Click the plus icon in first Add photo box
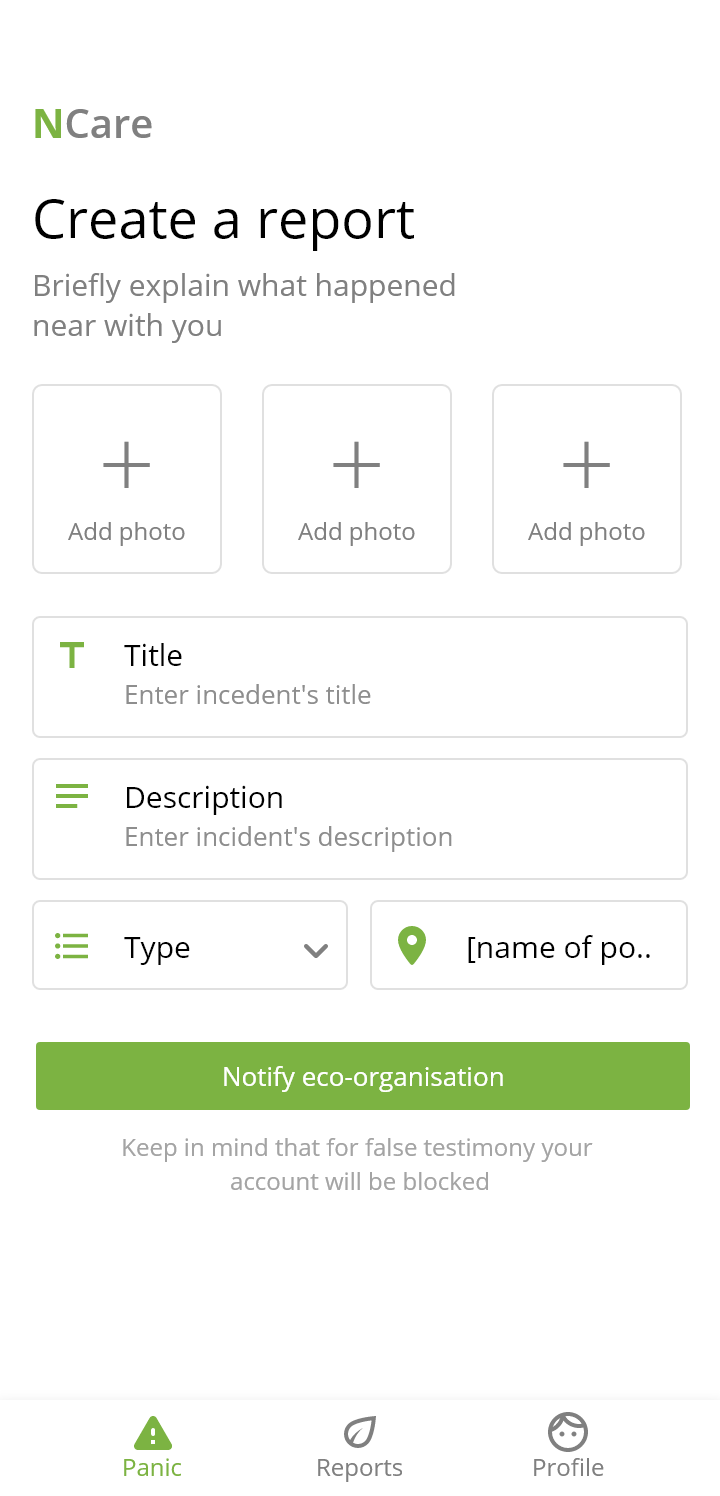The width and height of the screenshot is (720, 1496). pos(126,463)
